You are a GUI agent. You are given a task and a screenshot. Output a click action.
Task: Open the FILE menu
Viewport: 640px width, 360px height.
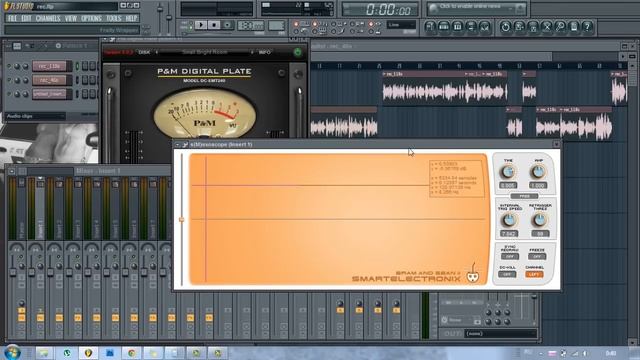click(x=12, y=18)
